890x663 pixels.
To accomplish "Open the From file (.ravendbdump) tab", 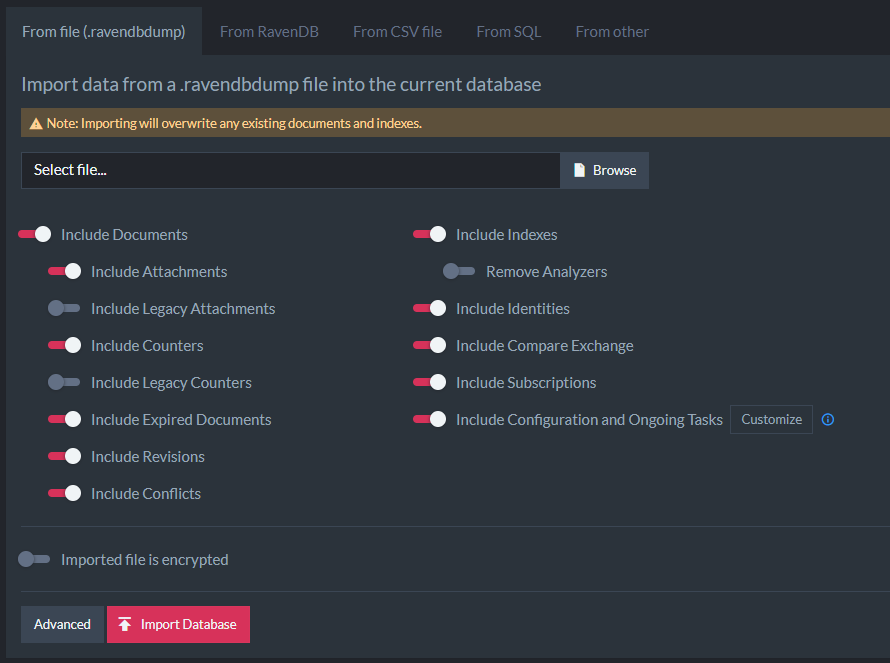I will coord(104,31).
